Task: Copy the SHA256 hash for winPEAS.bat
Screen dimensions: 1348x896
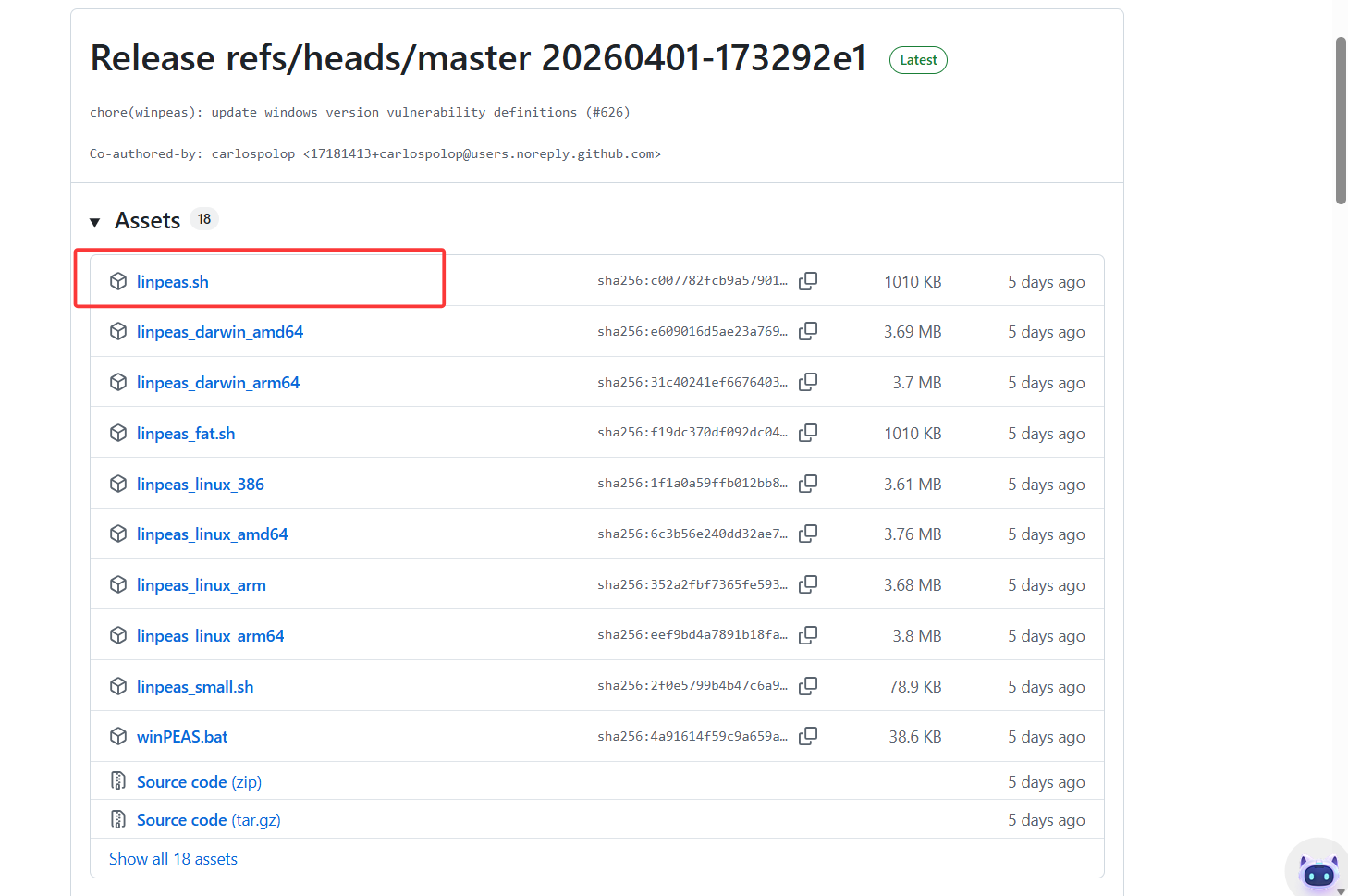Action: [808, 736]
